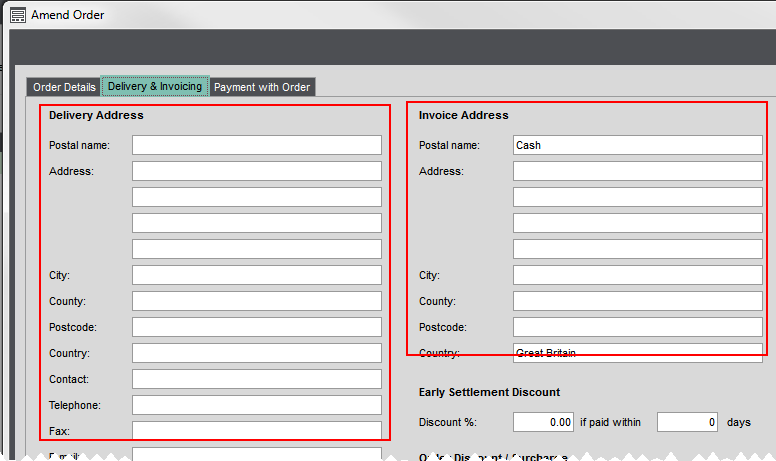The width and height of the screenshot is (776, 461).
Task: Focus the Delivery Address Country field
Action: tap(256, 353)
